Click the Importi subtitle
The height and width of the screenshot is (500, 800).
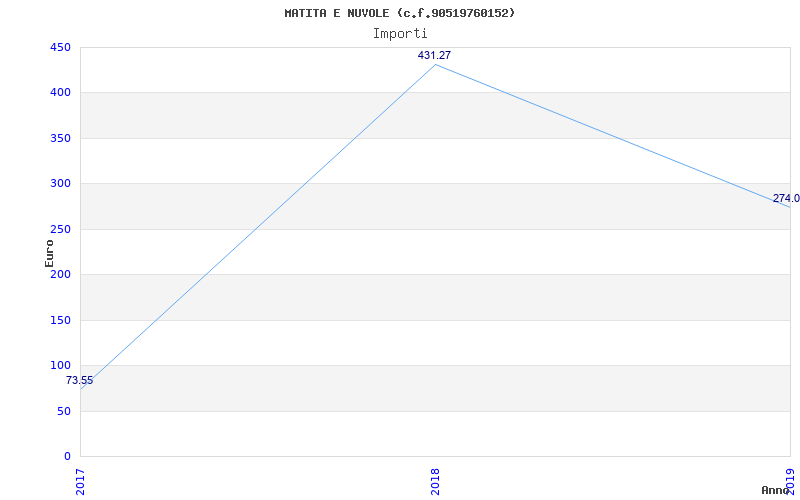400,33
